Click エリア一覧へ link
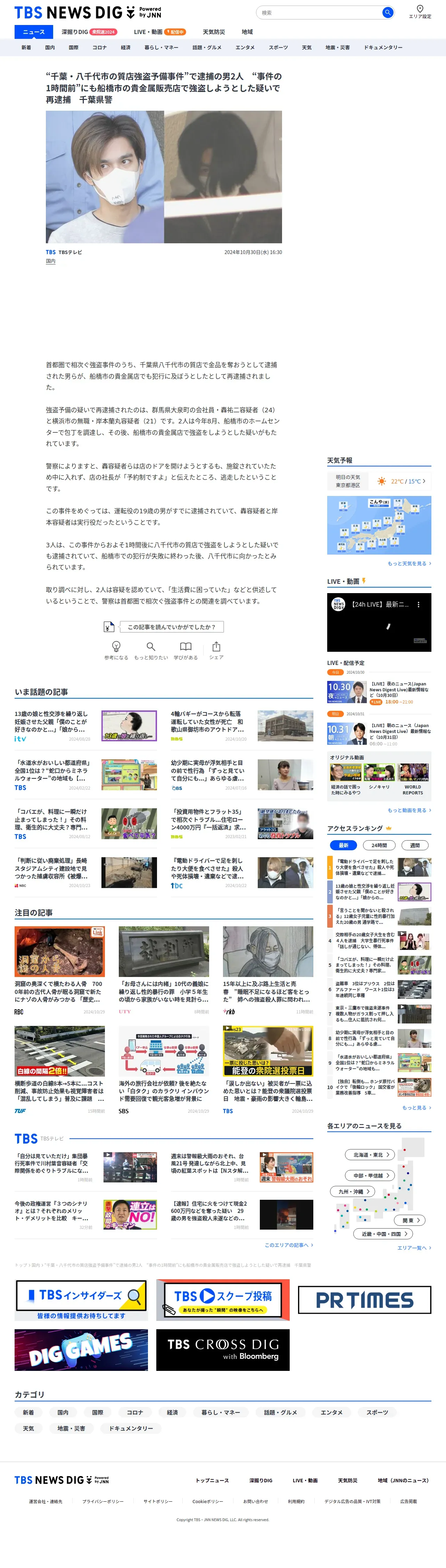446x1568 pixels. pyautogui.click(x=414, y=1248)
